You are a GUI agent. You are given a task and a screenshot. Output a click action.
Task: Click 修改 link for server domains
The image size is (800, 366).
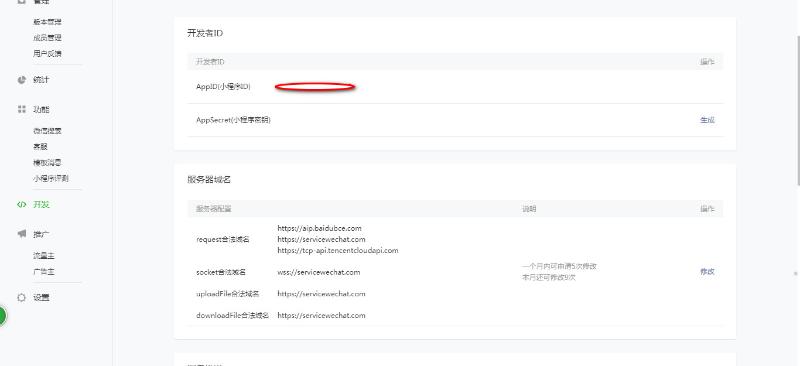pyautogui.click(x=707, y=272)
